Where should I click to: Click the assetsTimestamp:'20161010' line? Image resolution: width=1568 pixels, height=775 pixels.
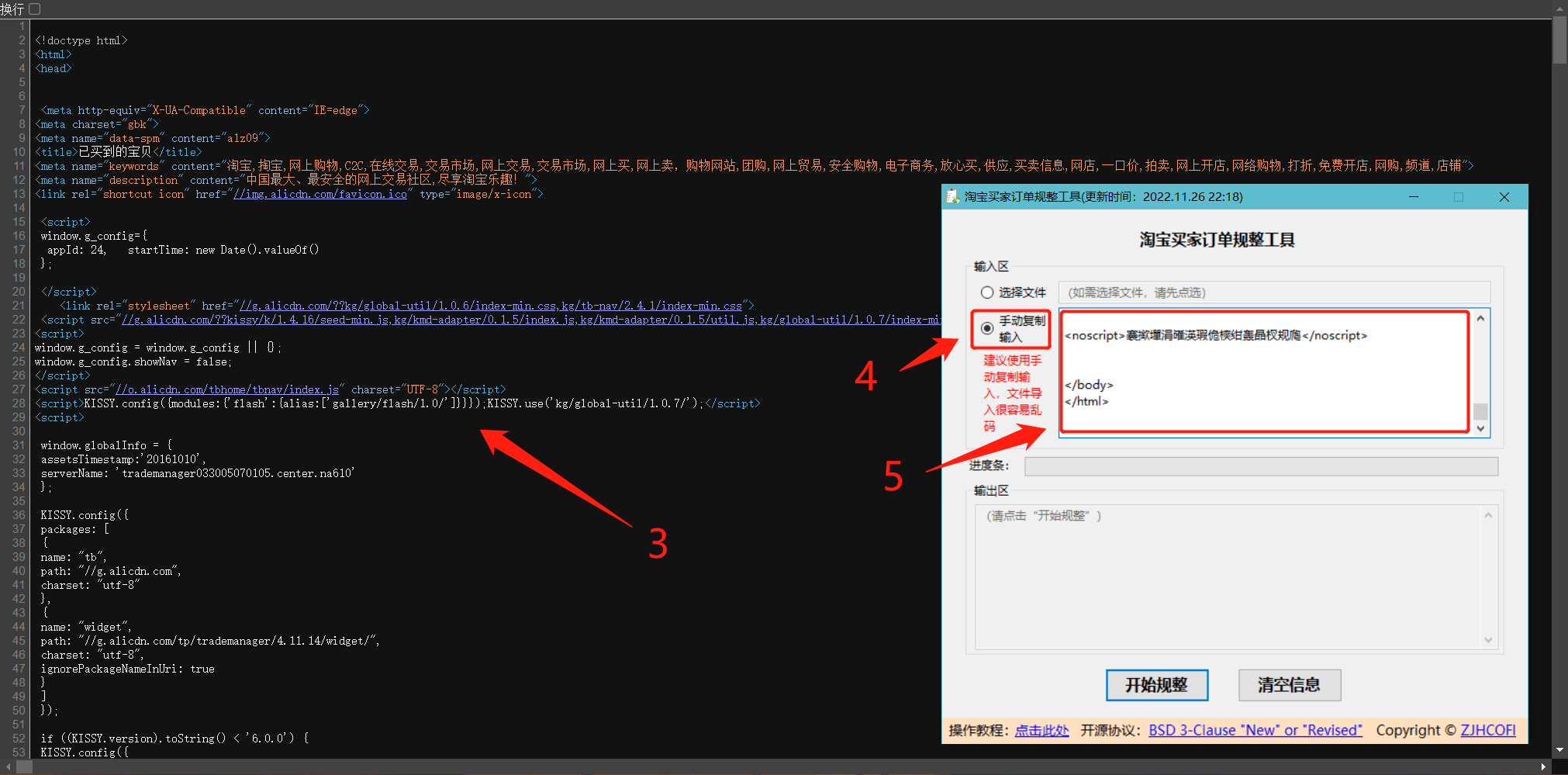pos(123,459)
